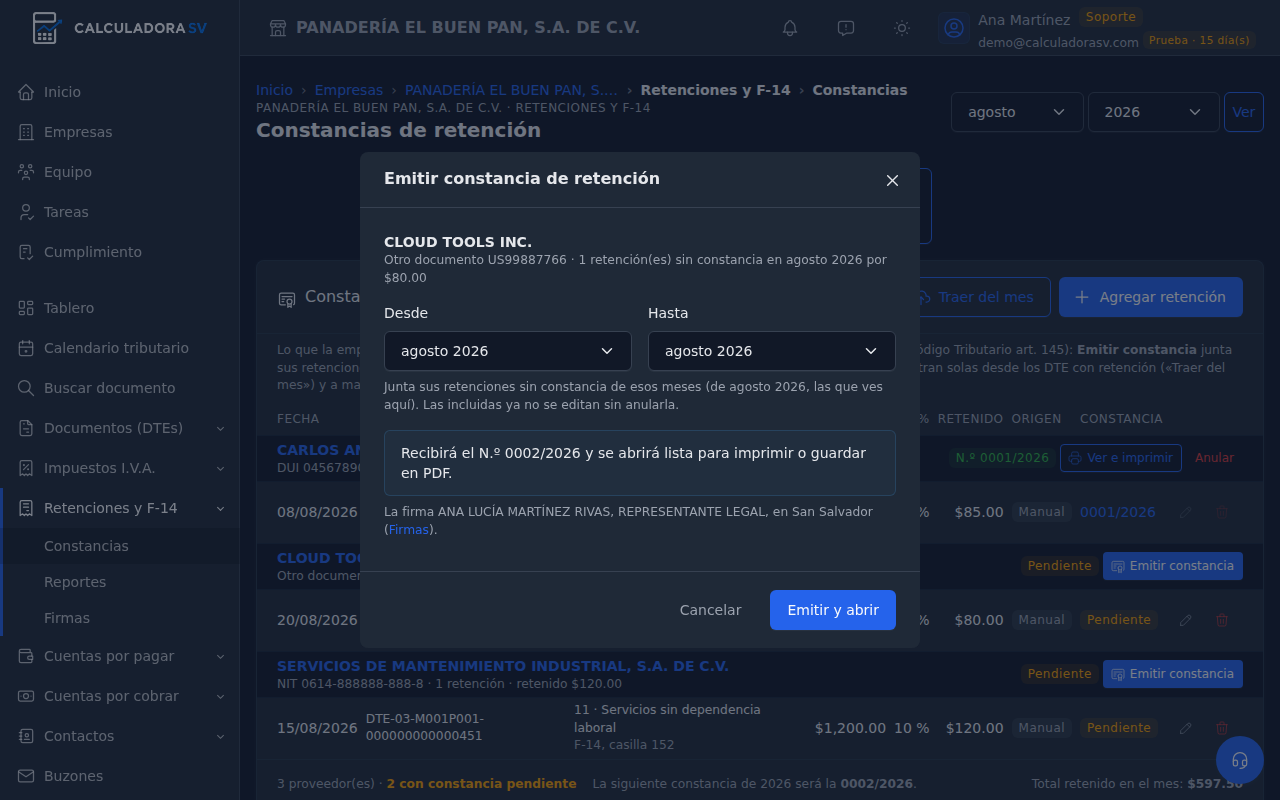Close the Emitir constancia dialog
1280x800 pixels.
892,180
